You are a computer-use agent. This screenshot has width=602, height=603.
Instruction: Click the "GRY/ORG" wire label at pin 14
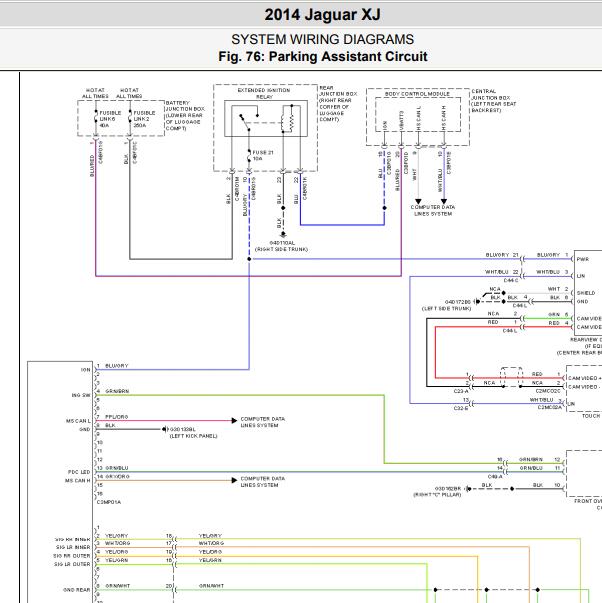click(117, 476)
